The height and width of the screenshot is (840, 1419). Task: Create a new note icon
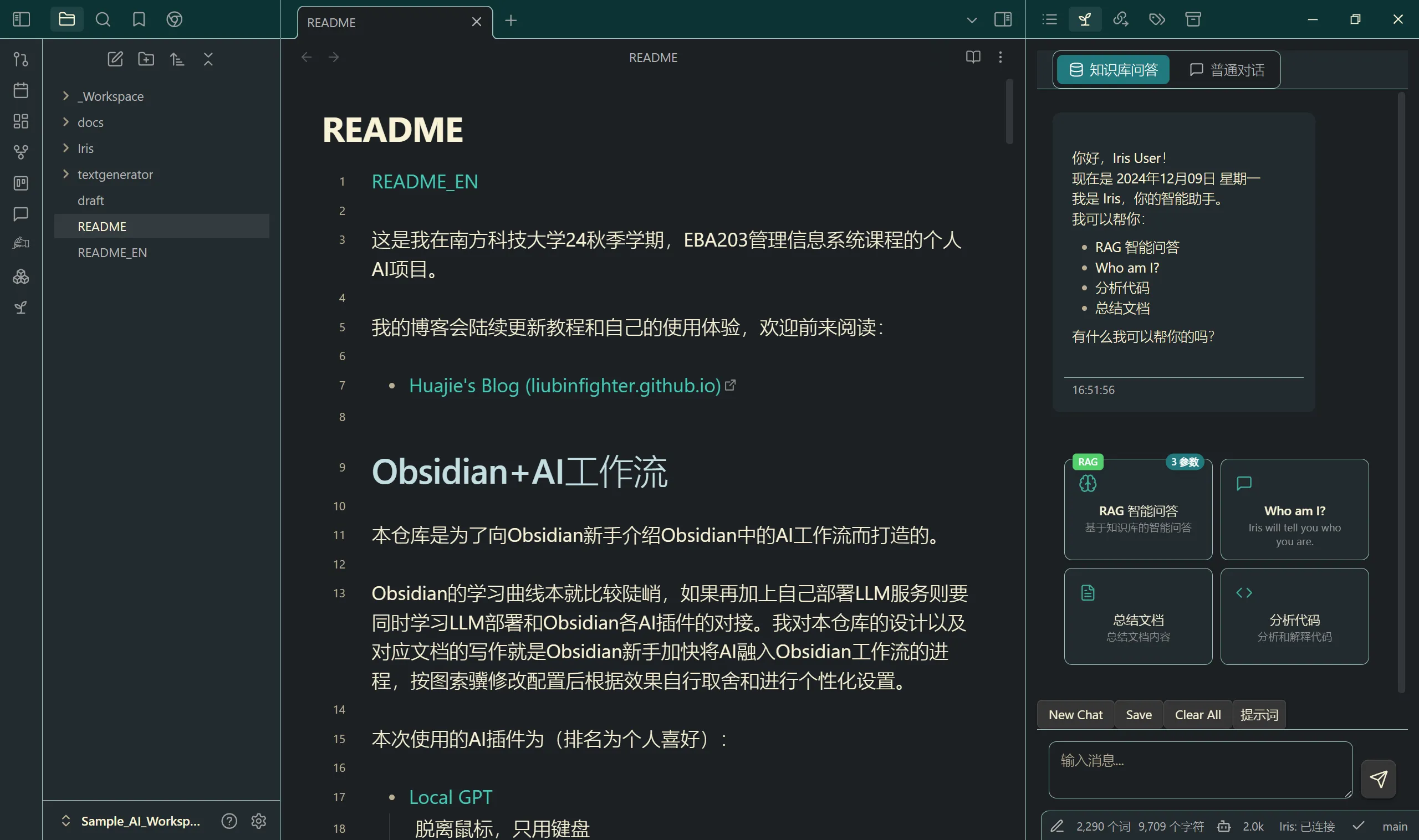(x=115, y=59)
